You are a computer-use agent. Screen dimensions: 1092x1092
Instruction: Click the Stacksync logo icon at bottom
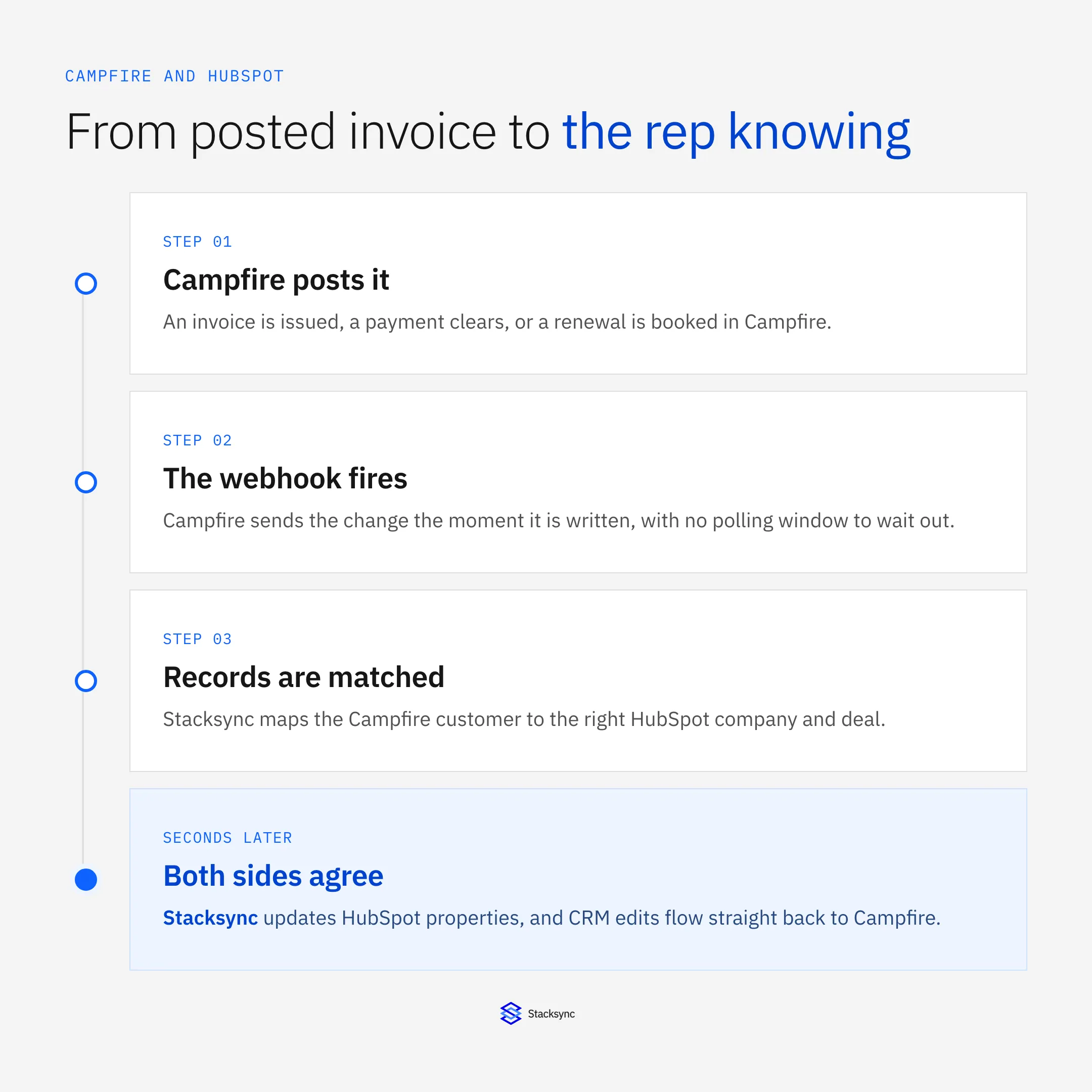pos(511,1014)
